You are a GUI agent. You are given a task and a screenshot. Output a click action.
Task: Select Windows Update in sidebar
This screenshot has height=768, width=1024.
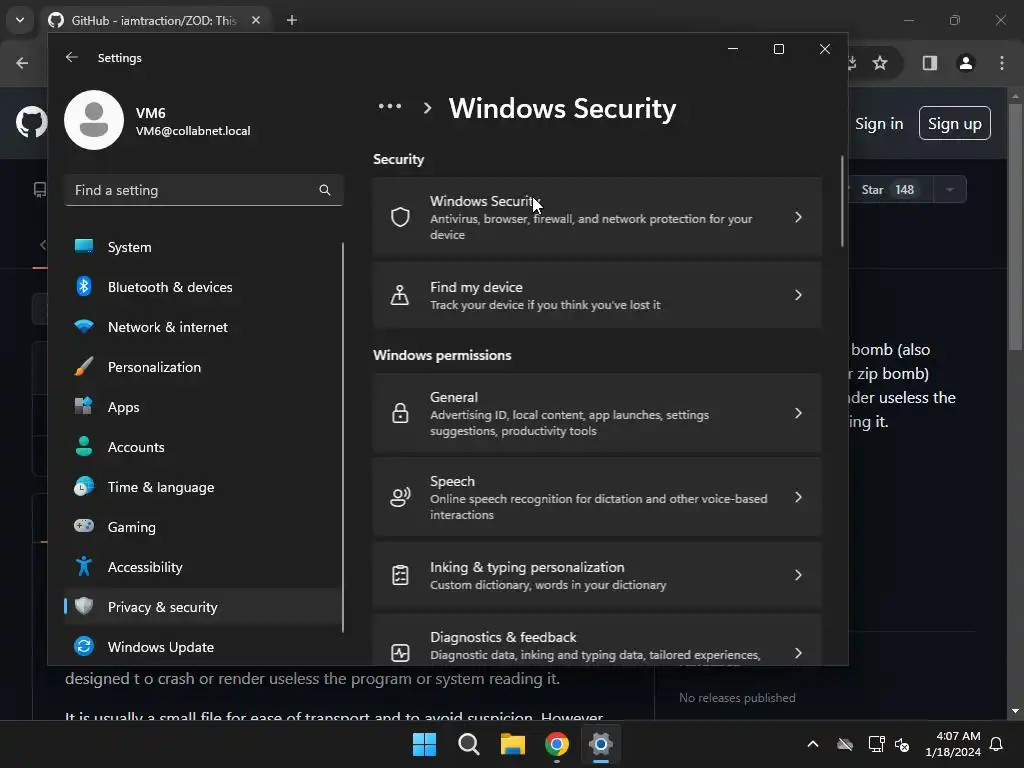[204, 647]
